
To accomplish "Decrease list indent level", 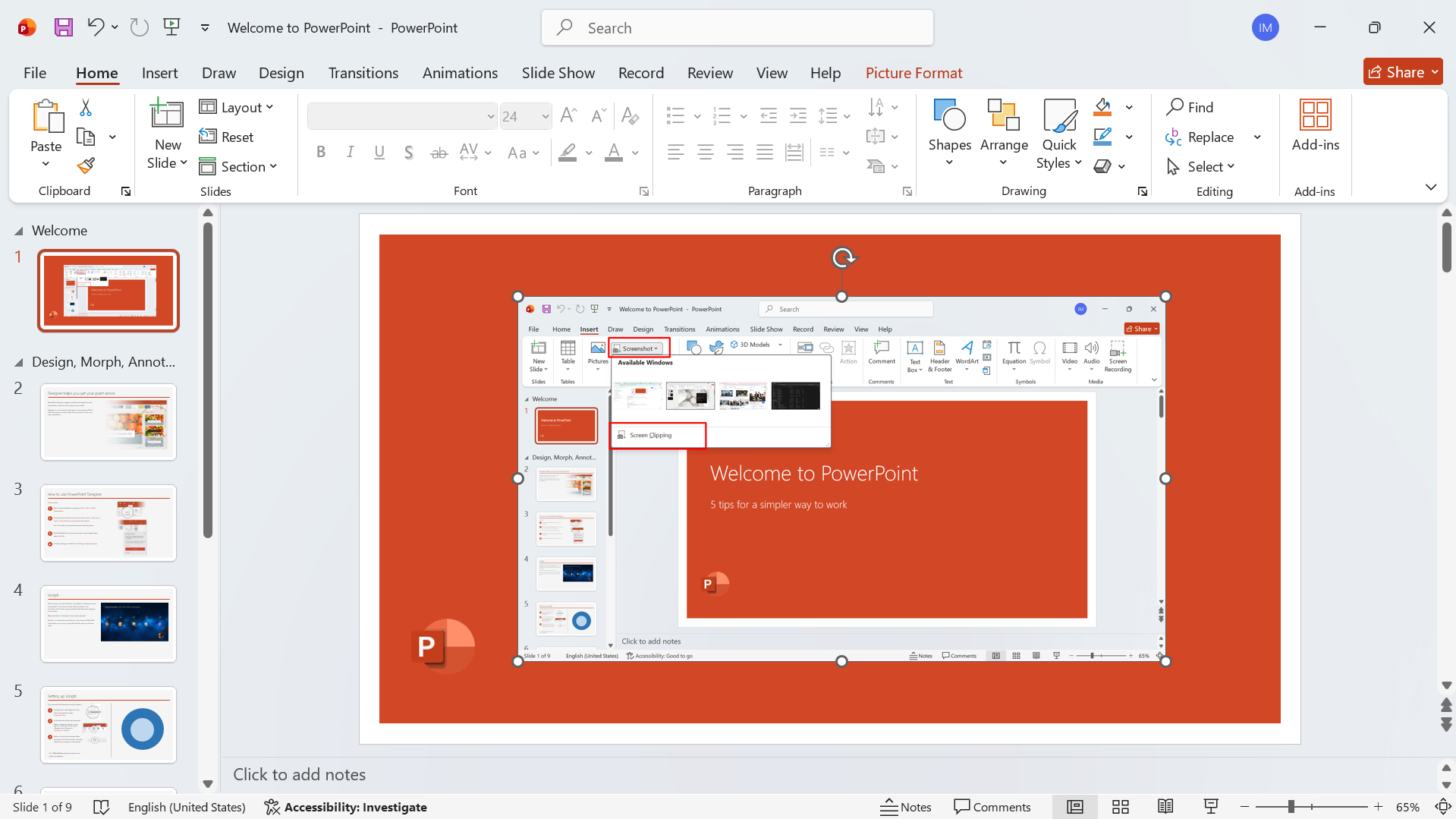I will point(769,115).
